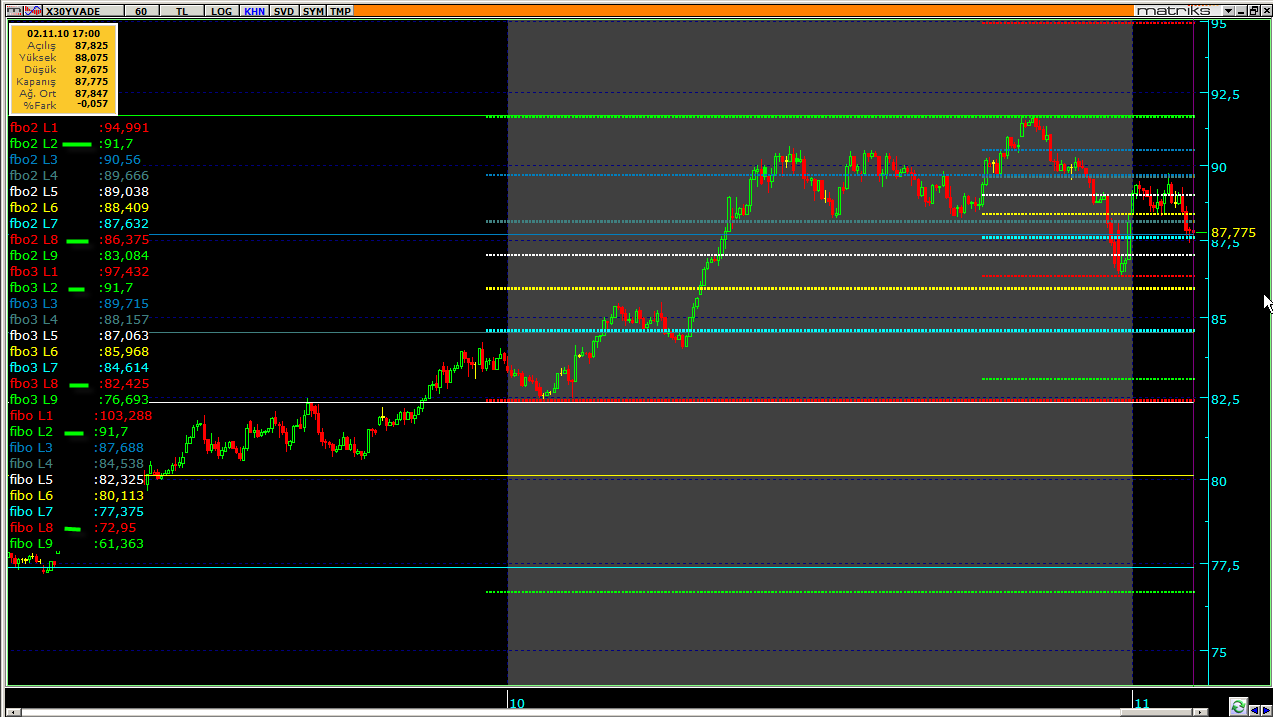Click the green refresh icon at bottom right
This screenshot has height=717, width=1273.
click(1238, 706)
